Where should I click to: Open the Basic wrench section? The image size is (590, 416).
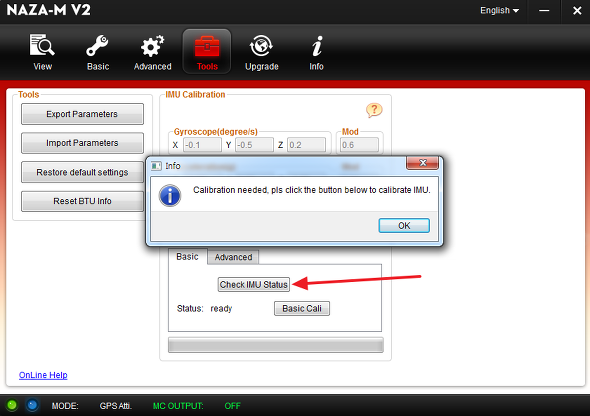pos(98,52)
